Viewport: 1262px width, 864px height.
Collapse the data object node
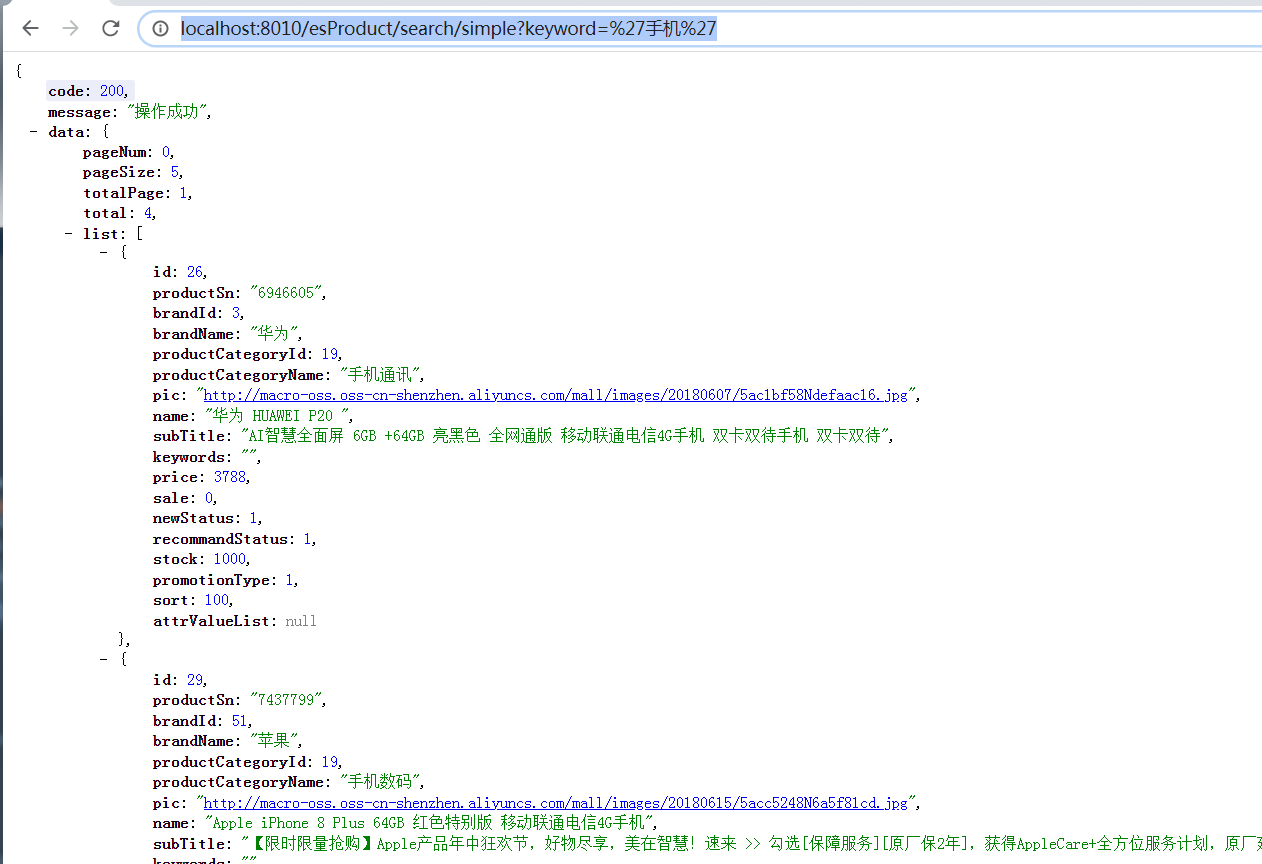point(33,131)
